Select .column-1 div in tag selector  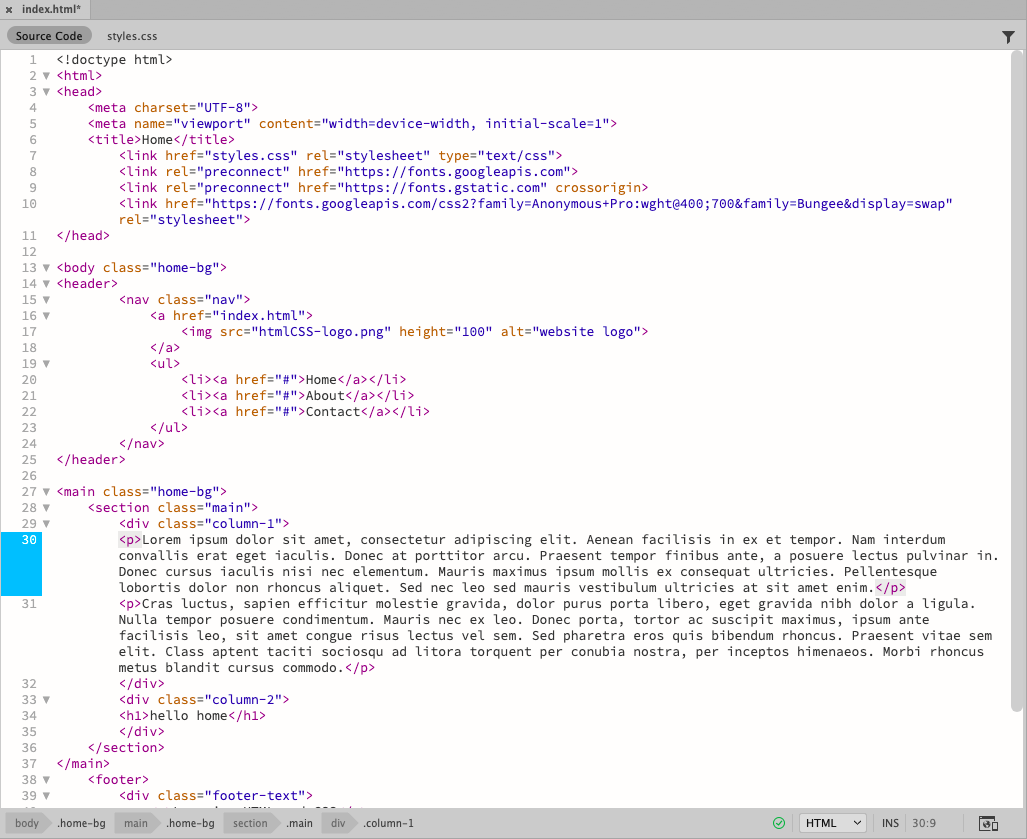388,823
